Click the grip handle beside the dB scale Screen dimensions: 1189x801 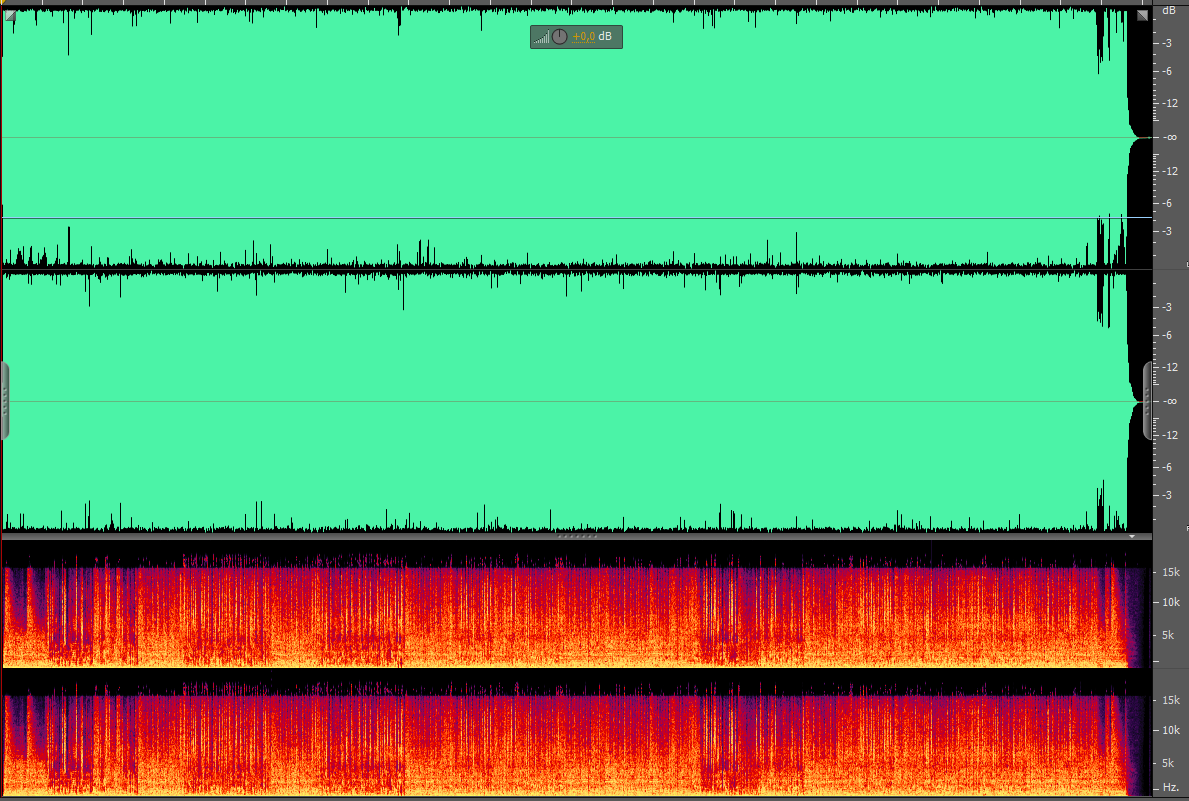[x=1147, y=401]
